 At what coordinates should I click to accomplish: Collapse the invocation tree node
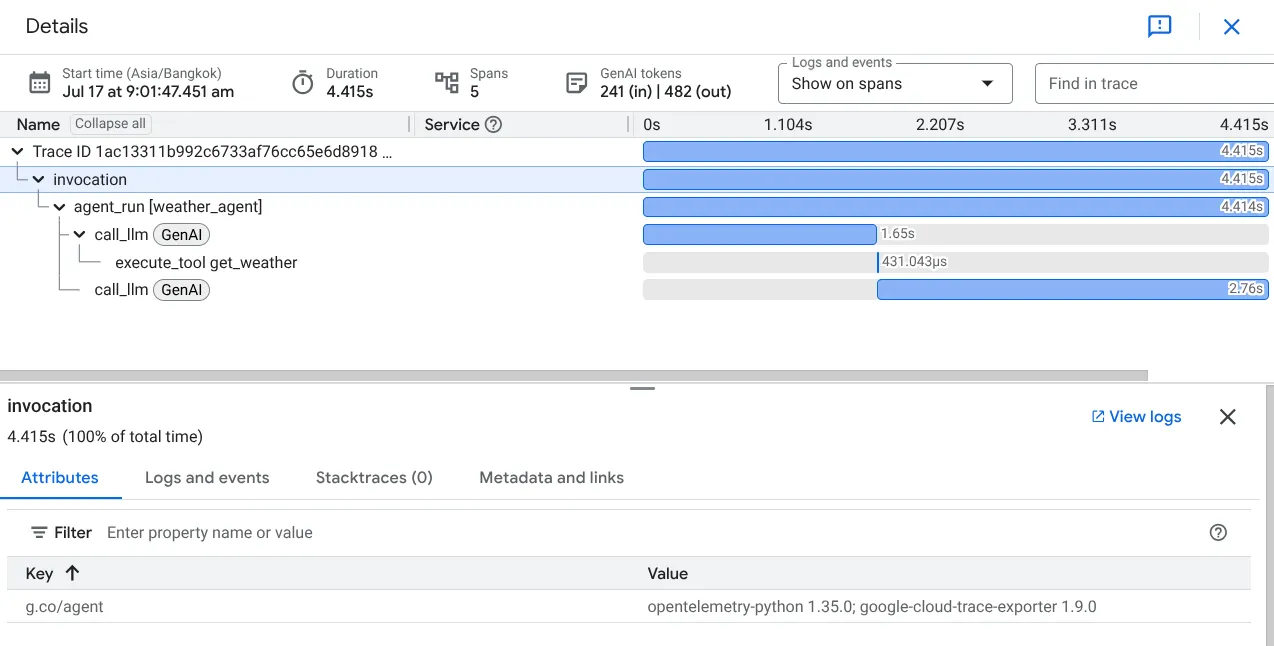[x=37, y=179]
